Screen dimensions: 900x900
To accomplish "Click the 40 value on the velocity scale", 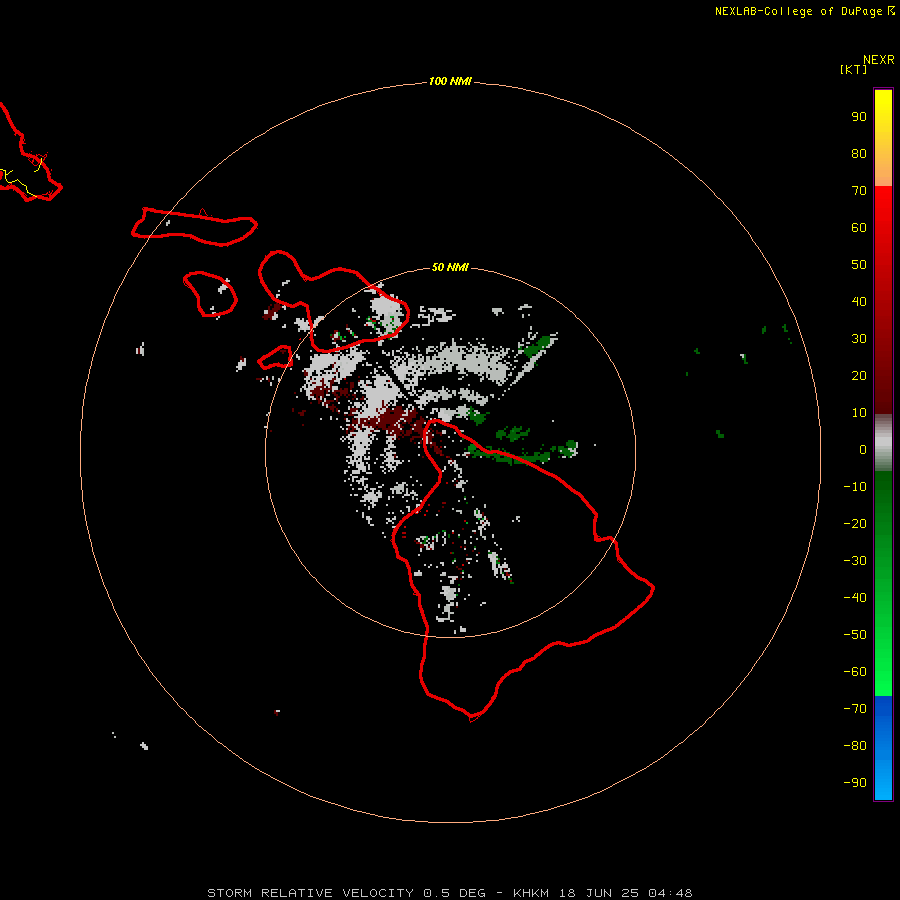I will [859, 301].
